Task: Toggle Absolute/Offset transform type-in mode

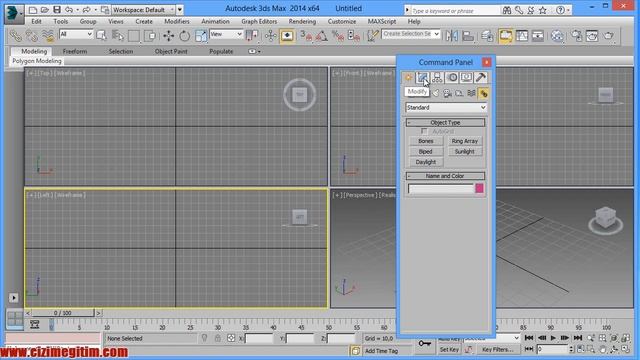Action: (231, 338)
